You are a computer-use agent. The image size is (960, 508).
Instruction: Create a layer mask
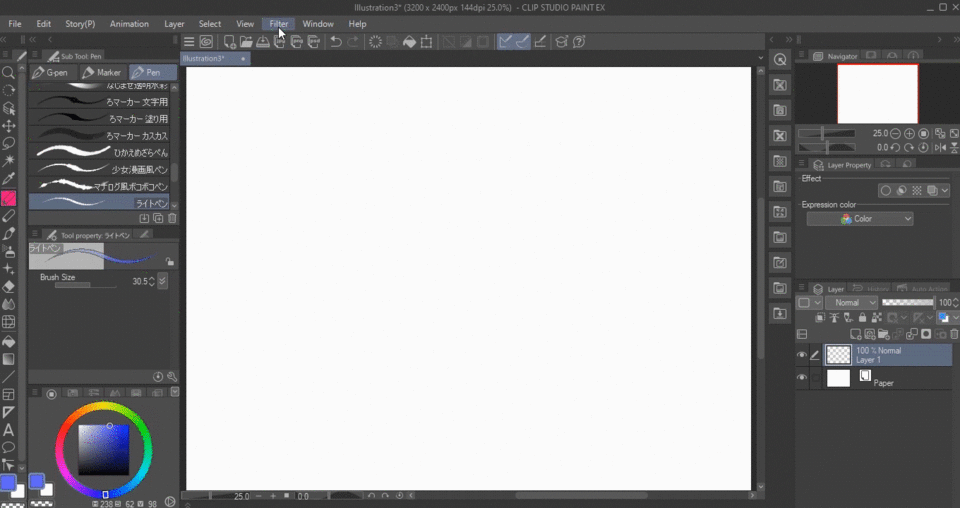(926, 334)
